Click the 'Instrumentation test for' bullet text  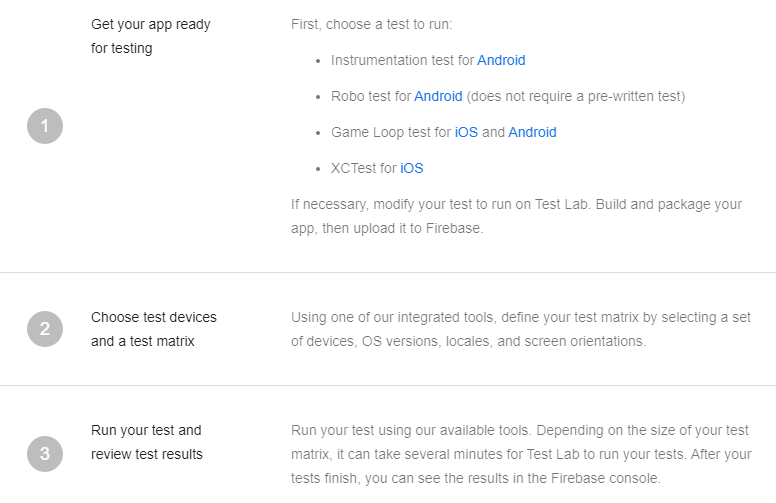[402, 60]
